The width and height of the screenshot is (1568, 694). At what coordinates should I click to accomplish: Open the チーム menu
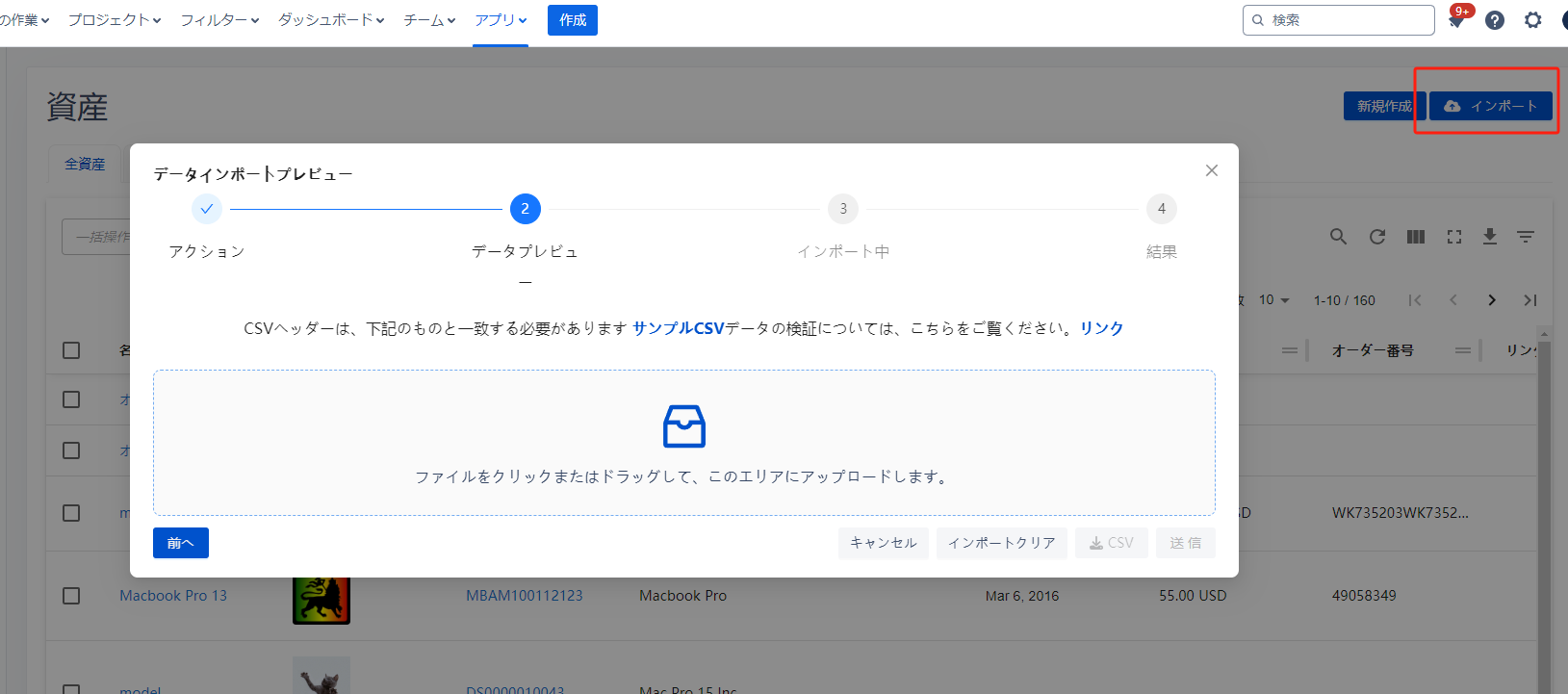tap(429, 20)
